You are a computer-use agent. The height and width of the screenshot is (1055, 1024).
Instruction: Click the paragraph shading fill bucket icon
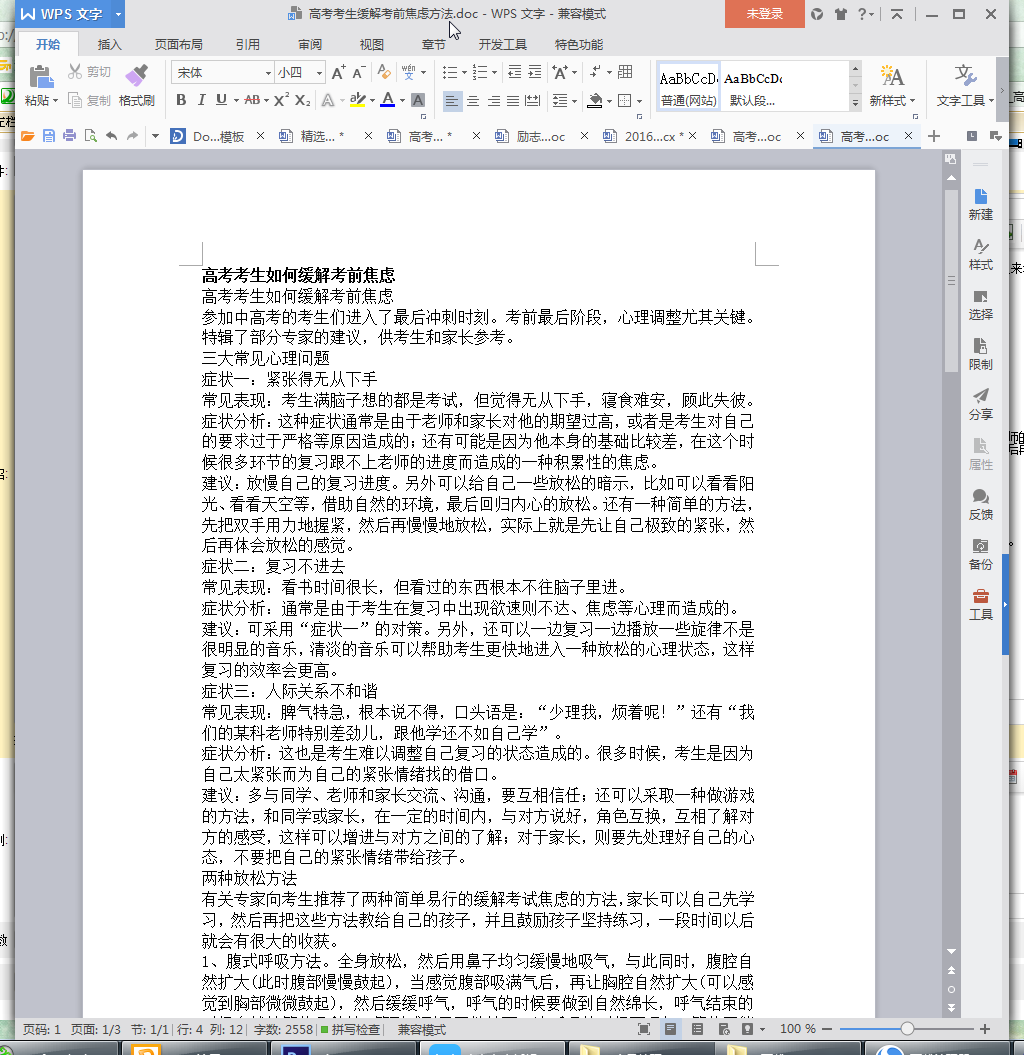(595, 101)
